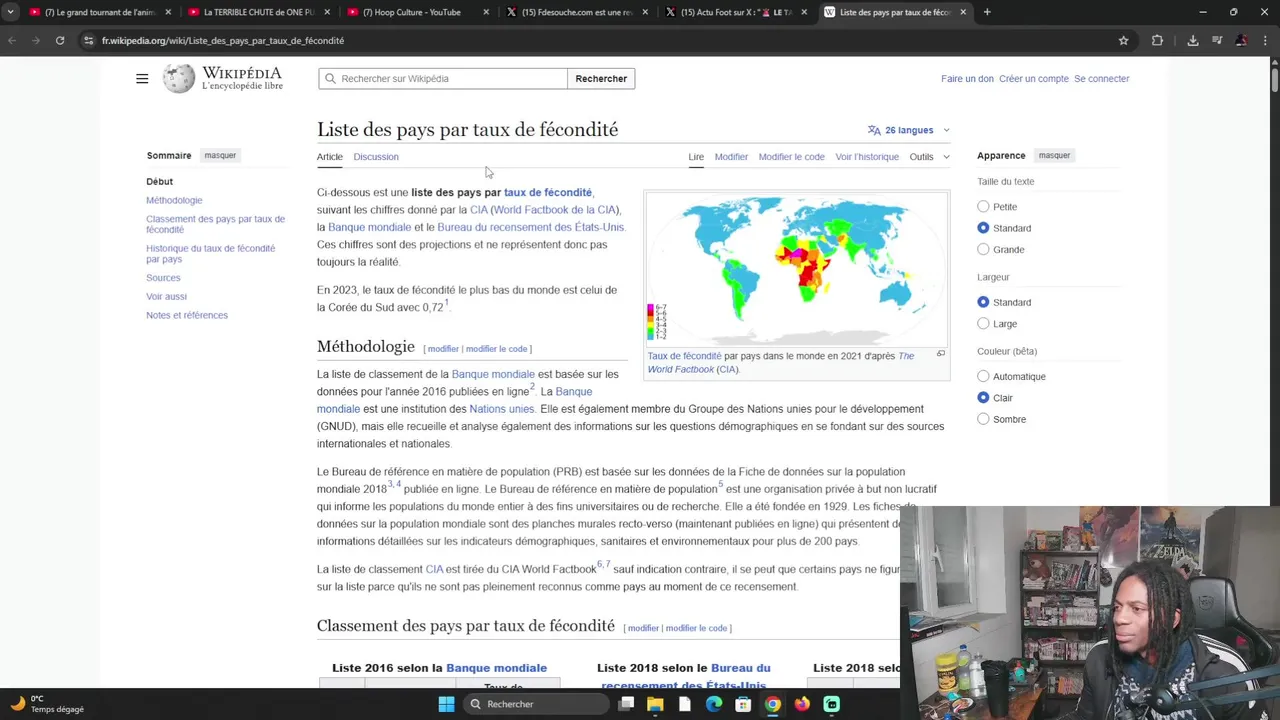Hide the Sommaire sidebar with masquer

[220, 155]
